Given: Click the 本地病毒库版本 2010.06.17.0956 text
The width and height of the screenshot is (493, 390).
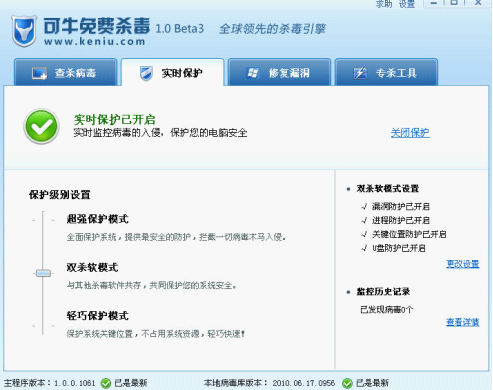Looking at the screenshot, I should [269, 383].
